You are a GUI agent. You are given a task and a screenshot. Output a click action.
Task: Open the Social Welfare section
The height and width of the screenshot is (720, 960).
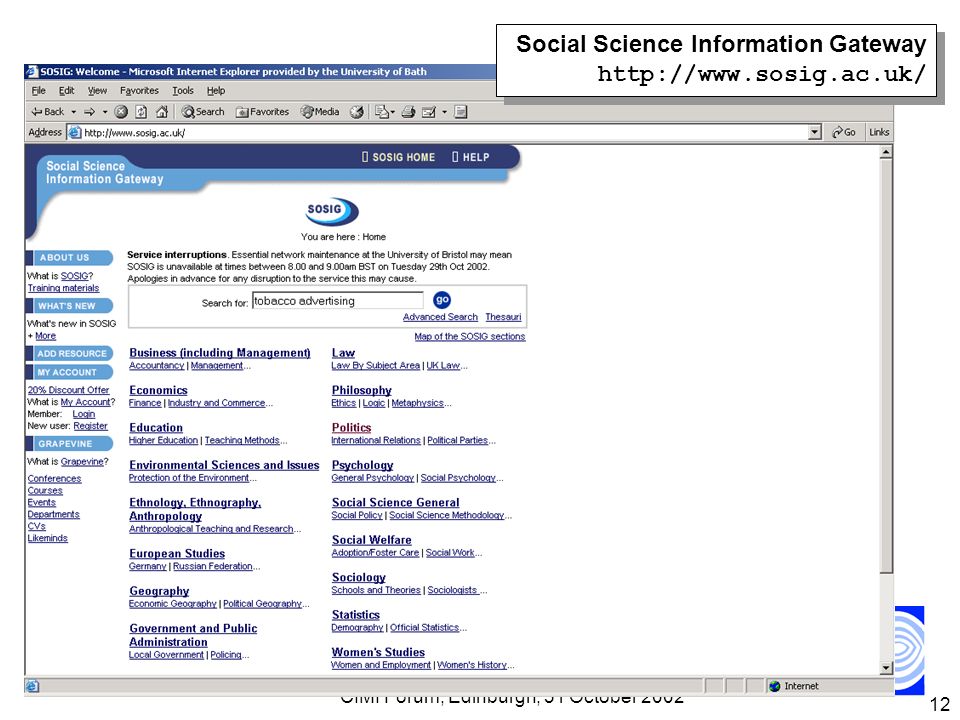[x=372, y=540]
